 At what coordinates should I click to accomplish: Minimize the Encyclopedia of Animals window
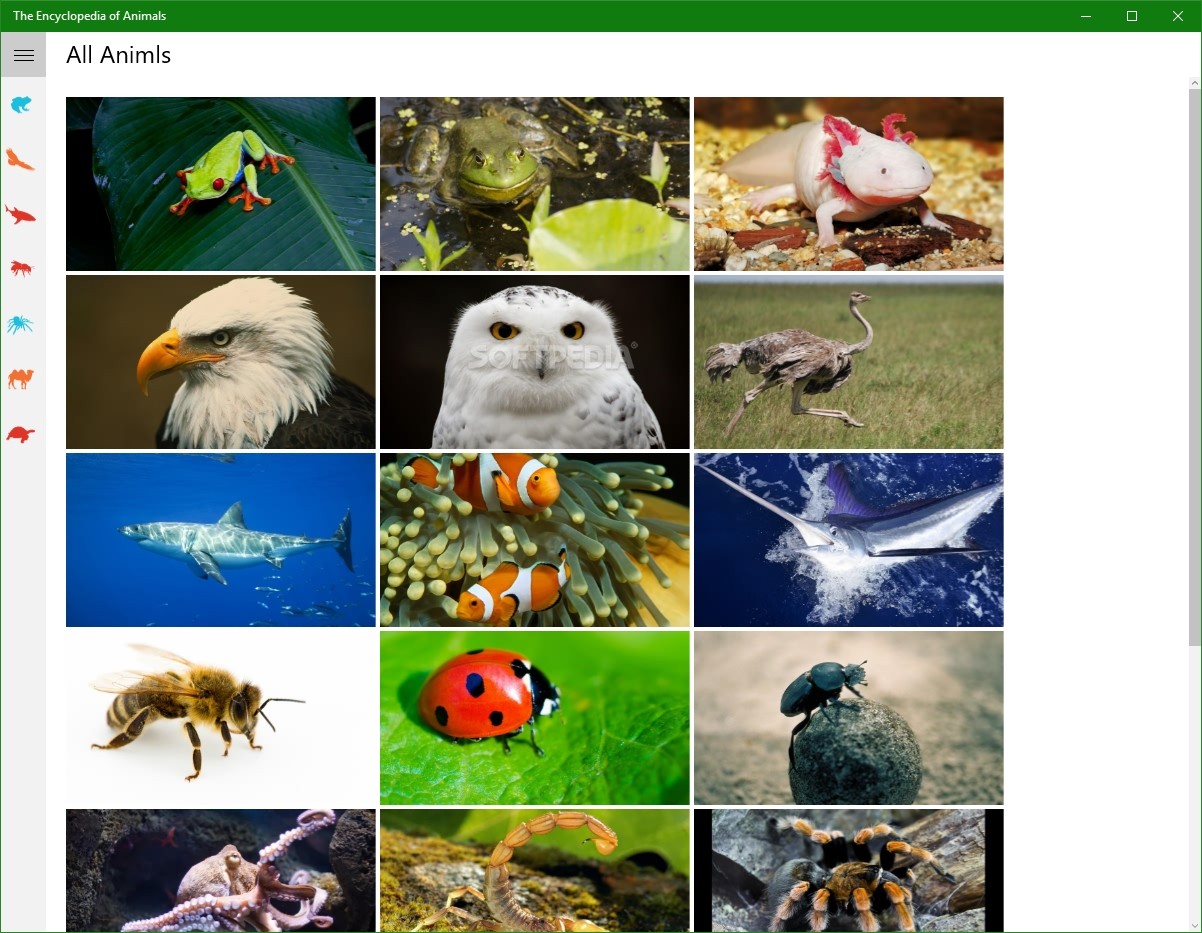1086,16
